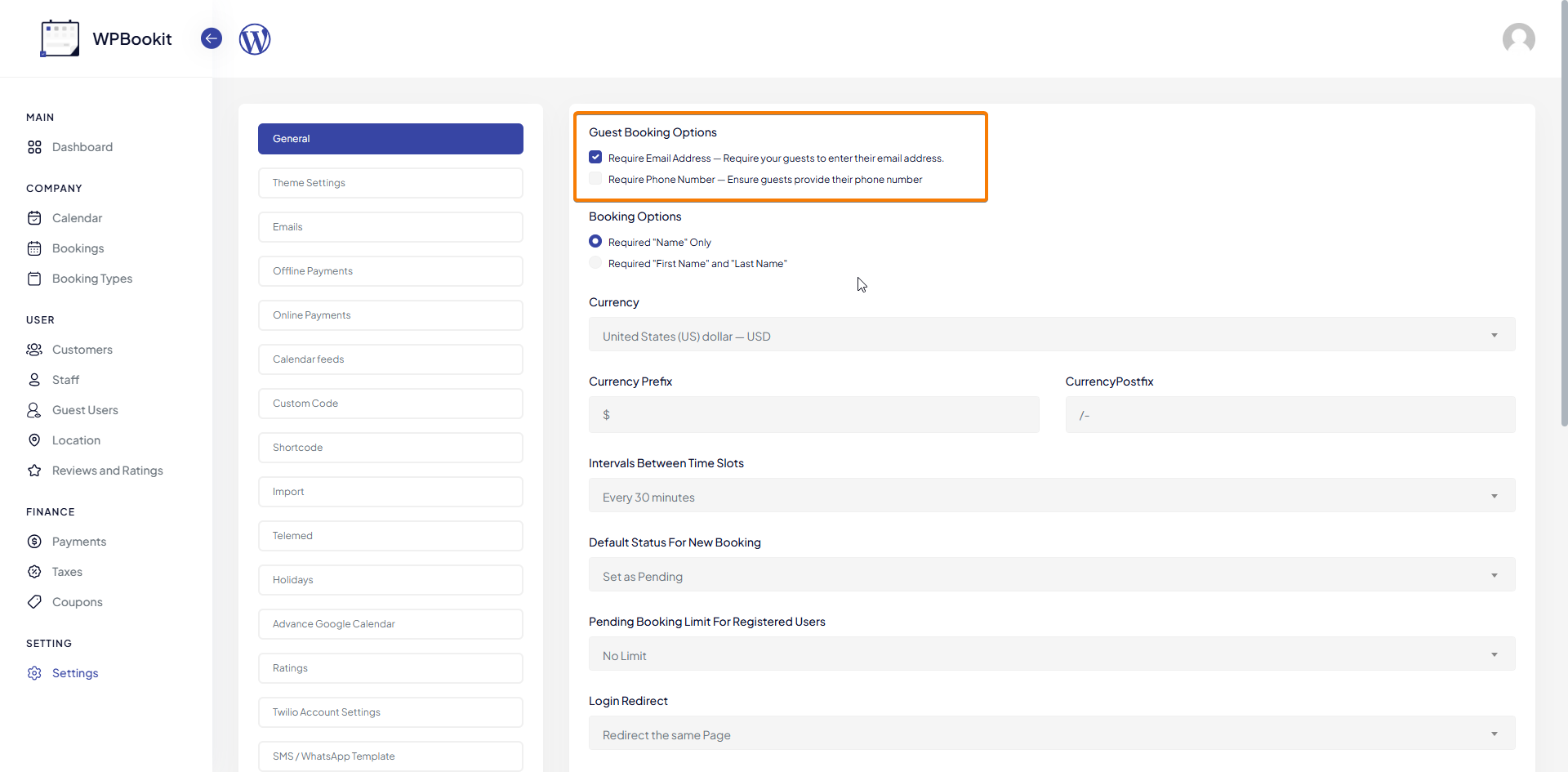Open the Twilio Account Settings tab

point(390,712)
